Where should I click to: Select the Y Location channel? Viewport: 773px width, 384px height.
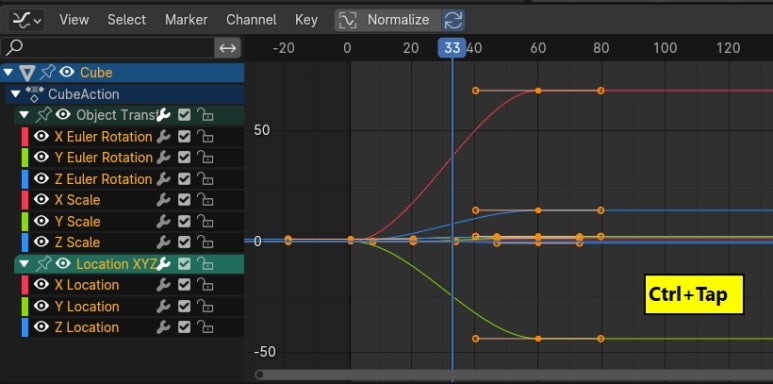pos(87,306)
